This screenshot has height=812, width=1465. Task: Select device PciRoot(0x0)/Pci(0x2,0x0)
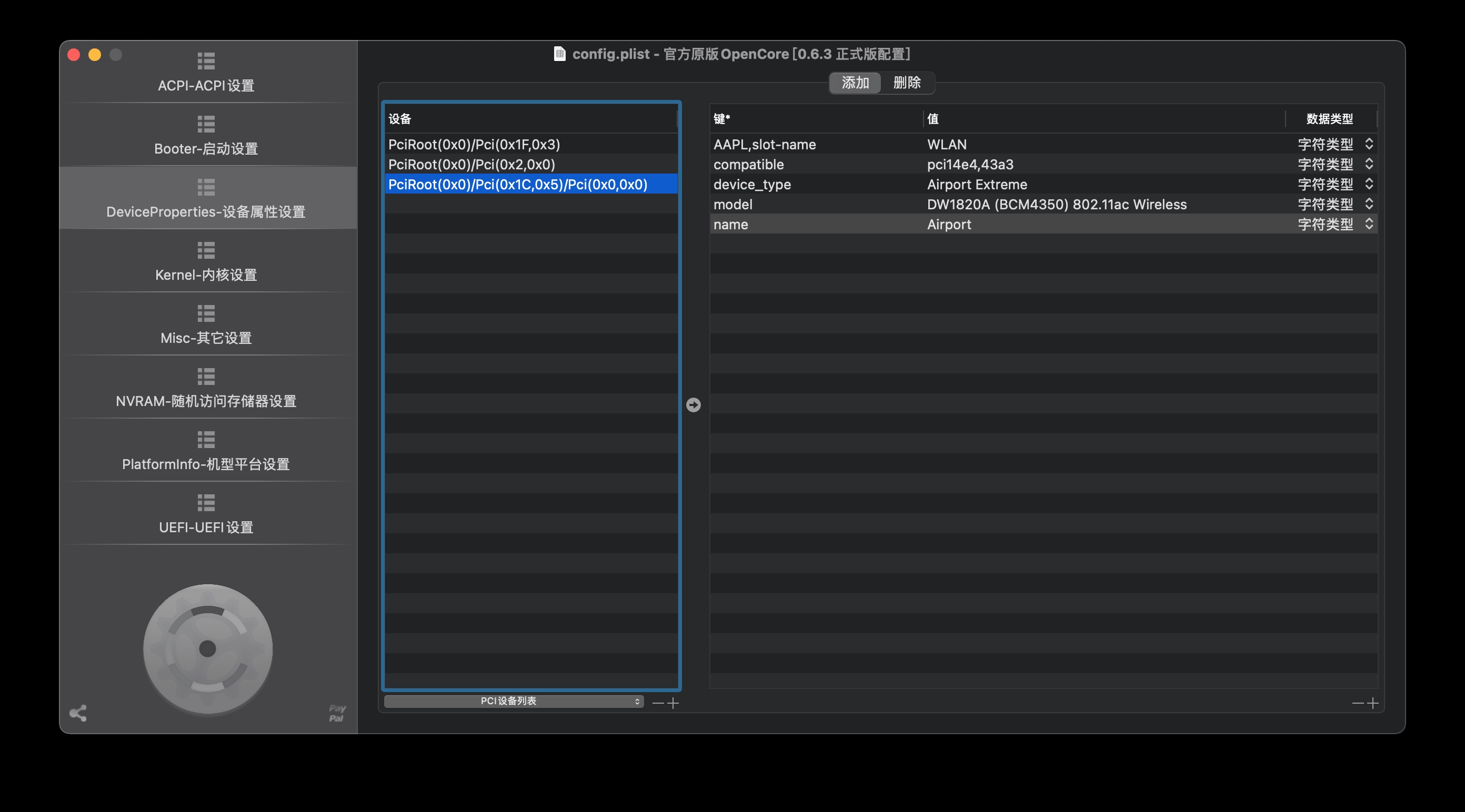pos(471,164)
